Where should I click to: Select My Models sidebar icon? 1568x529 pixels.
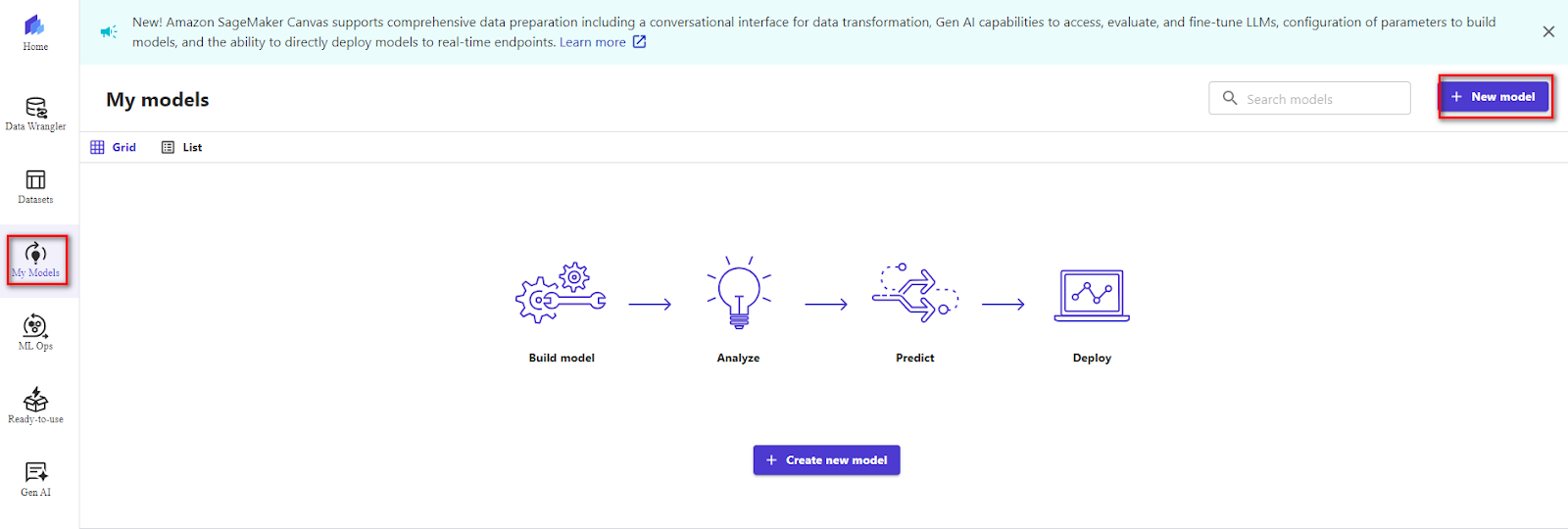click(x=36, y=260)
